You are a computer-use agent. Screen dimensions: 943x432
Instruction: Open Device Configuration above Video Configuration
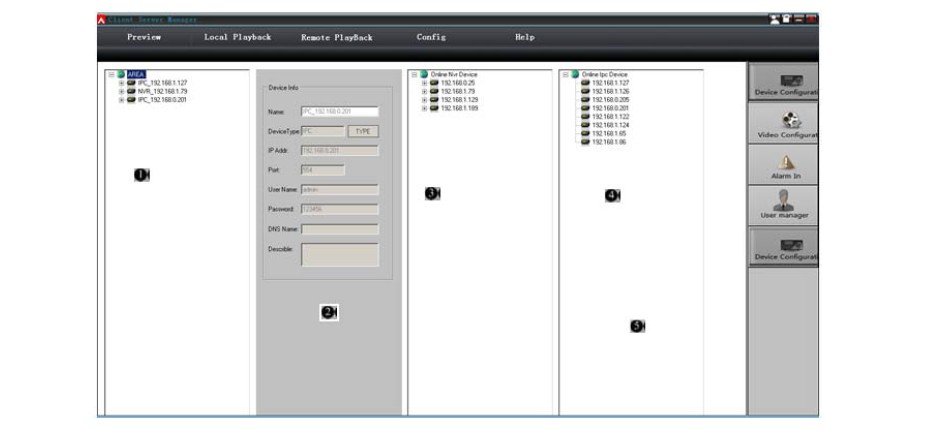pyautogui.click(x=783, y=82)
